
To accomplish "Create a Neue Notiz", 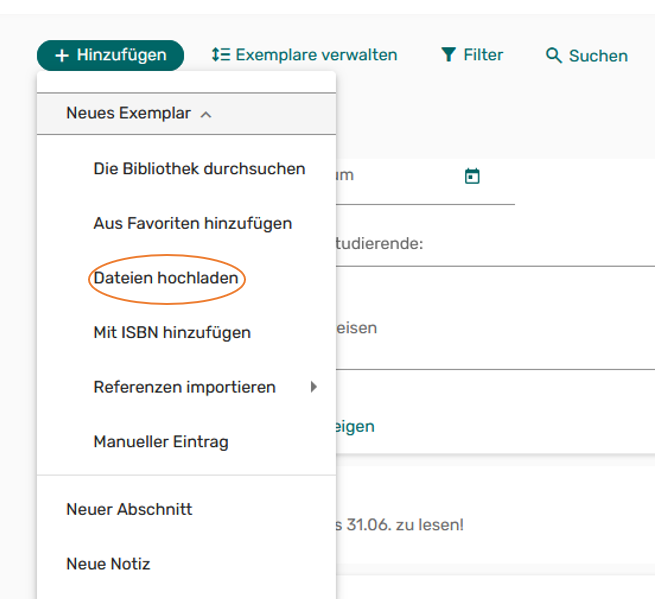I will (108, 564).
